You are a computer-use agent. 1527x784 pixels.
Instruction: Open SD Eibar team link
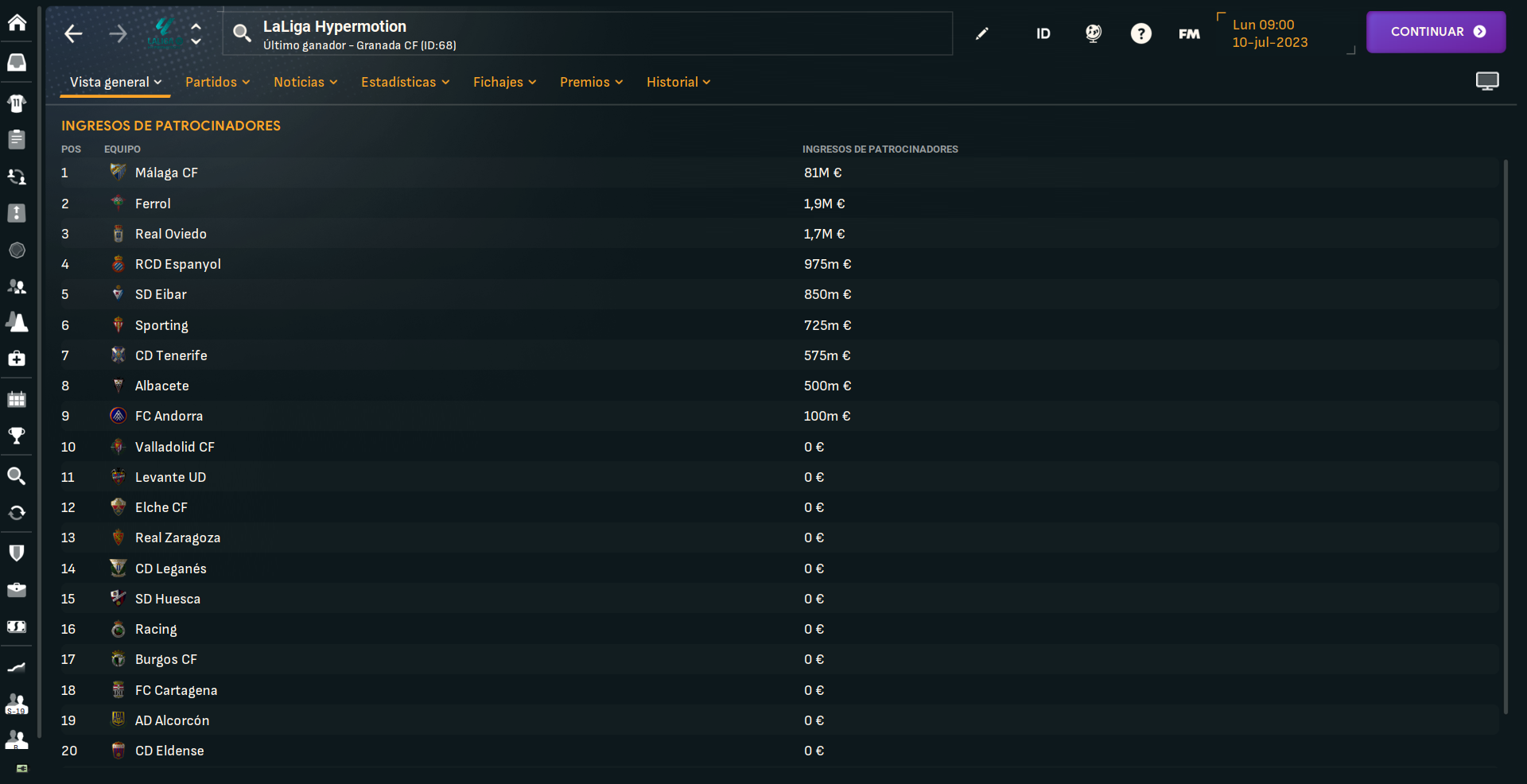pos(161,294)
